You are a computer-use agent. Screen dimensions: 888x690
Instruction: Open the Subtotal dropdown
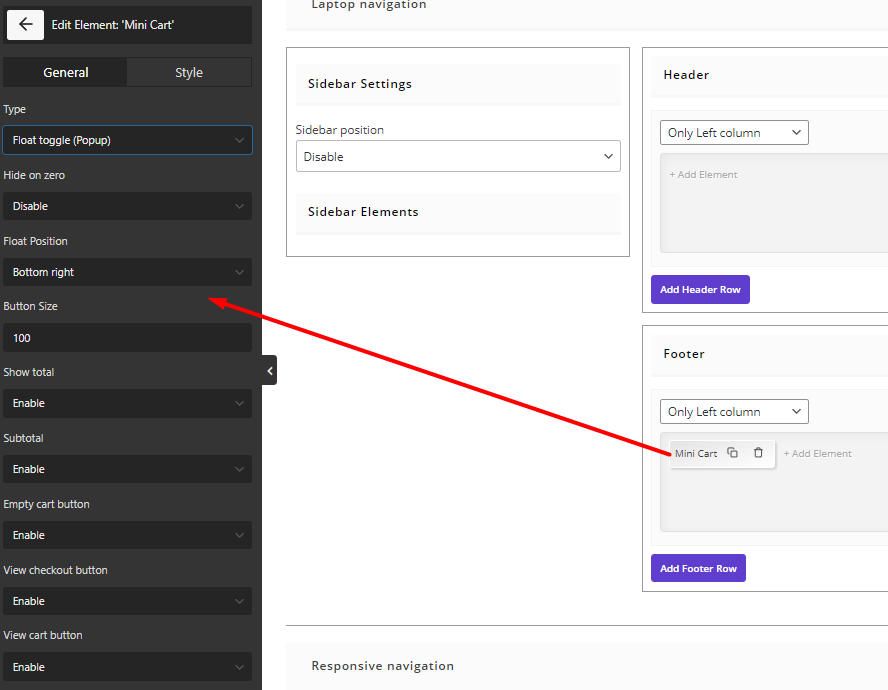127,469
